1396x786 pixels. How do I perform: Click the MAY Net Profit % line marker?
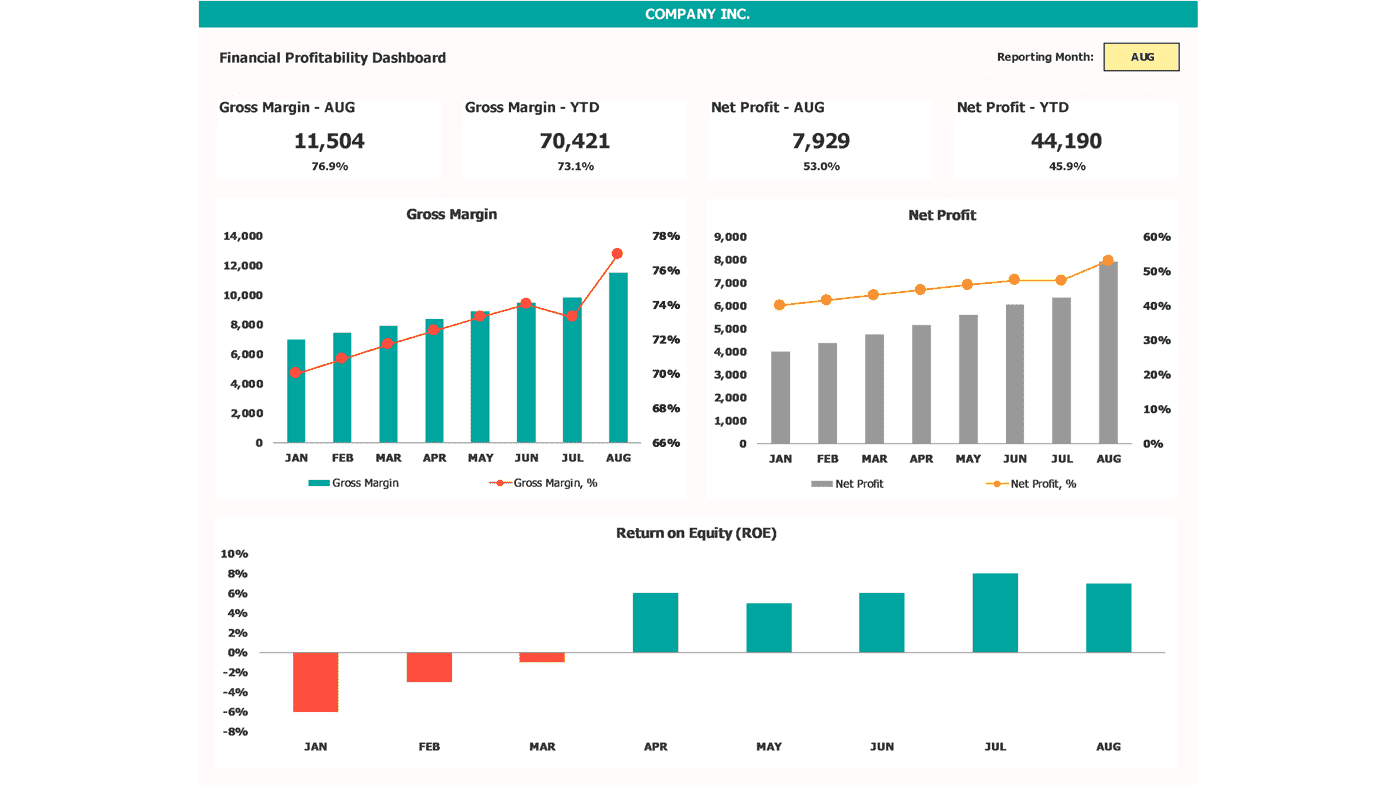coord(967,285)
